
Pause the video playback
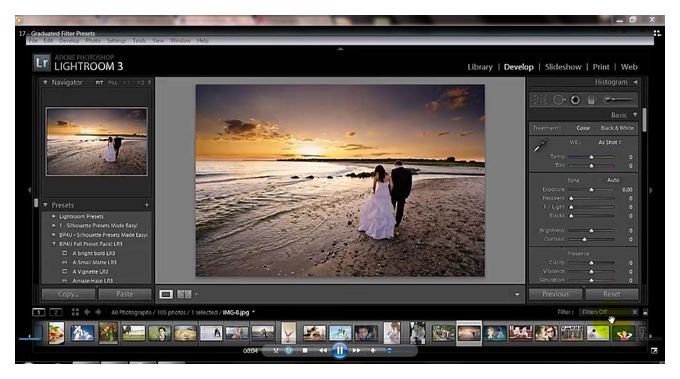pos(340,350)
